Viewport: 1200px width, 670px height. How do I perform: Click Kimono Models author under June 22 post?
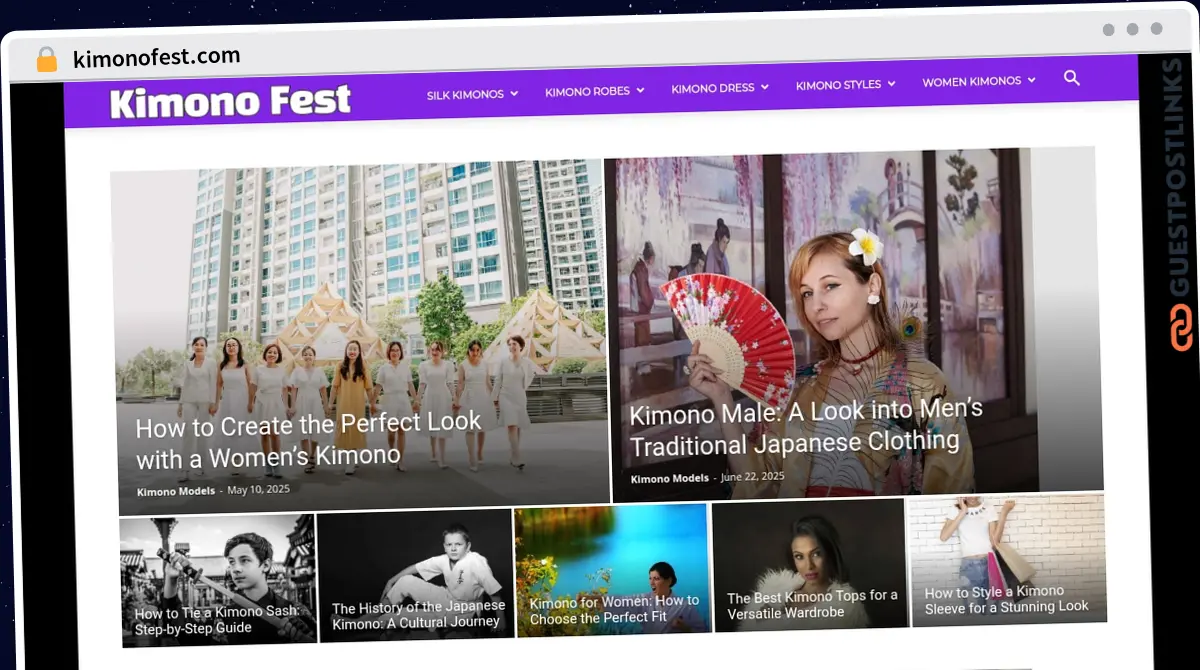(669, 478)
